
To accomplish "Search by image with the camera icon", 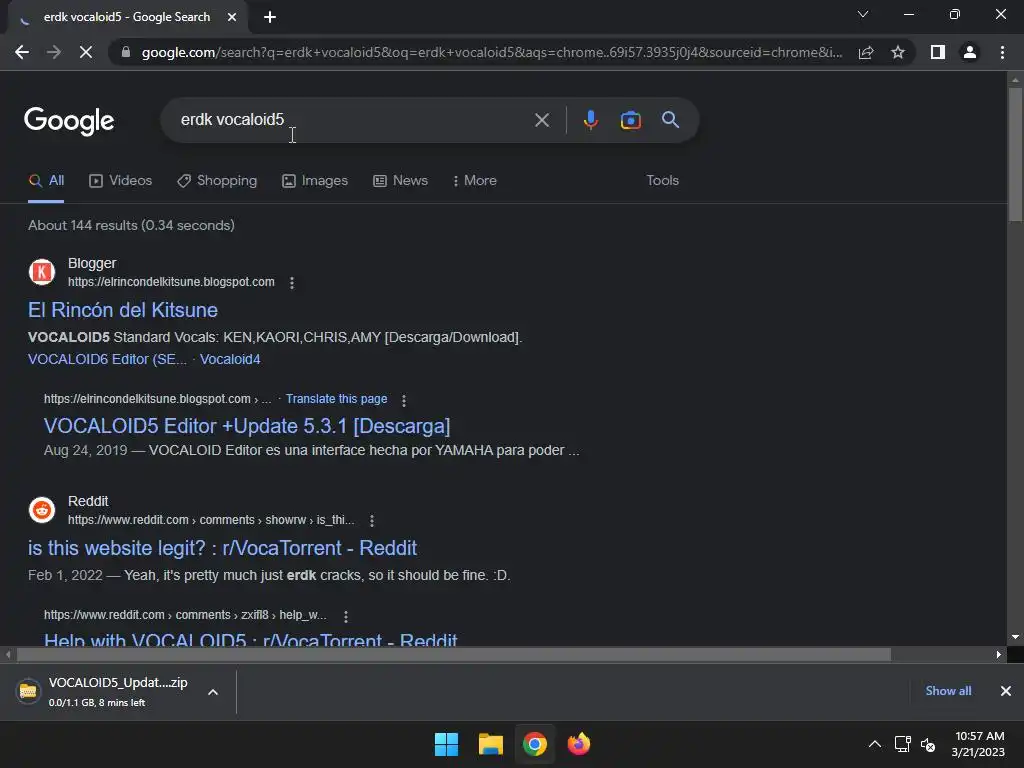I will [630, 120].
